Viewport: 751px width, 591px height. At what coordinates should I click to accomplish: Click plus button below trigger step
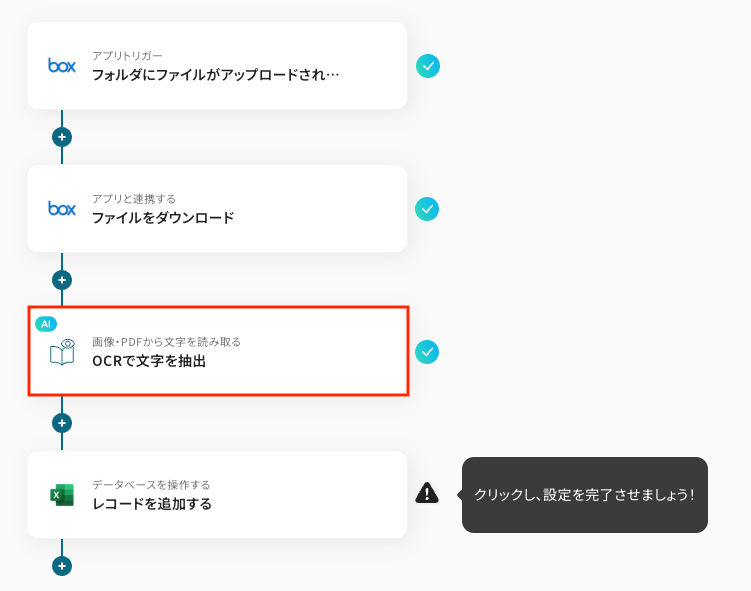pos(62,137)
